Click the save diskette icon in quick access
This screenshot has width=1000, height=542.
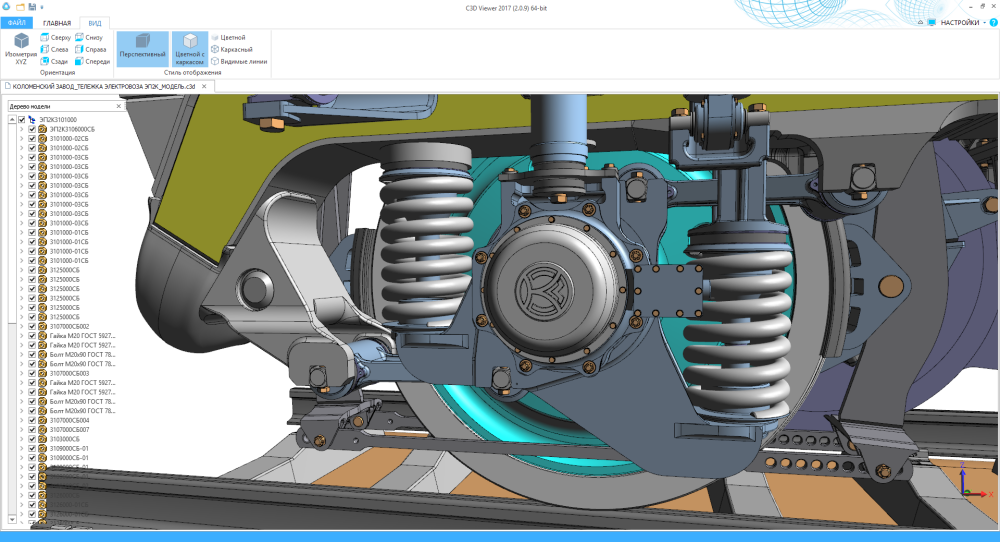pos(32,7)
